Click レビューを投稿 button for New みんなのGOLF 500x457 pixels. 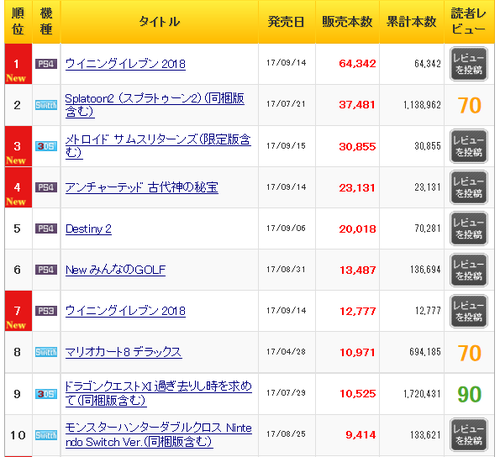(469, 270)
